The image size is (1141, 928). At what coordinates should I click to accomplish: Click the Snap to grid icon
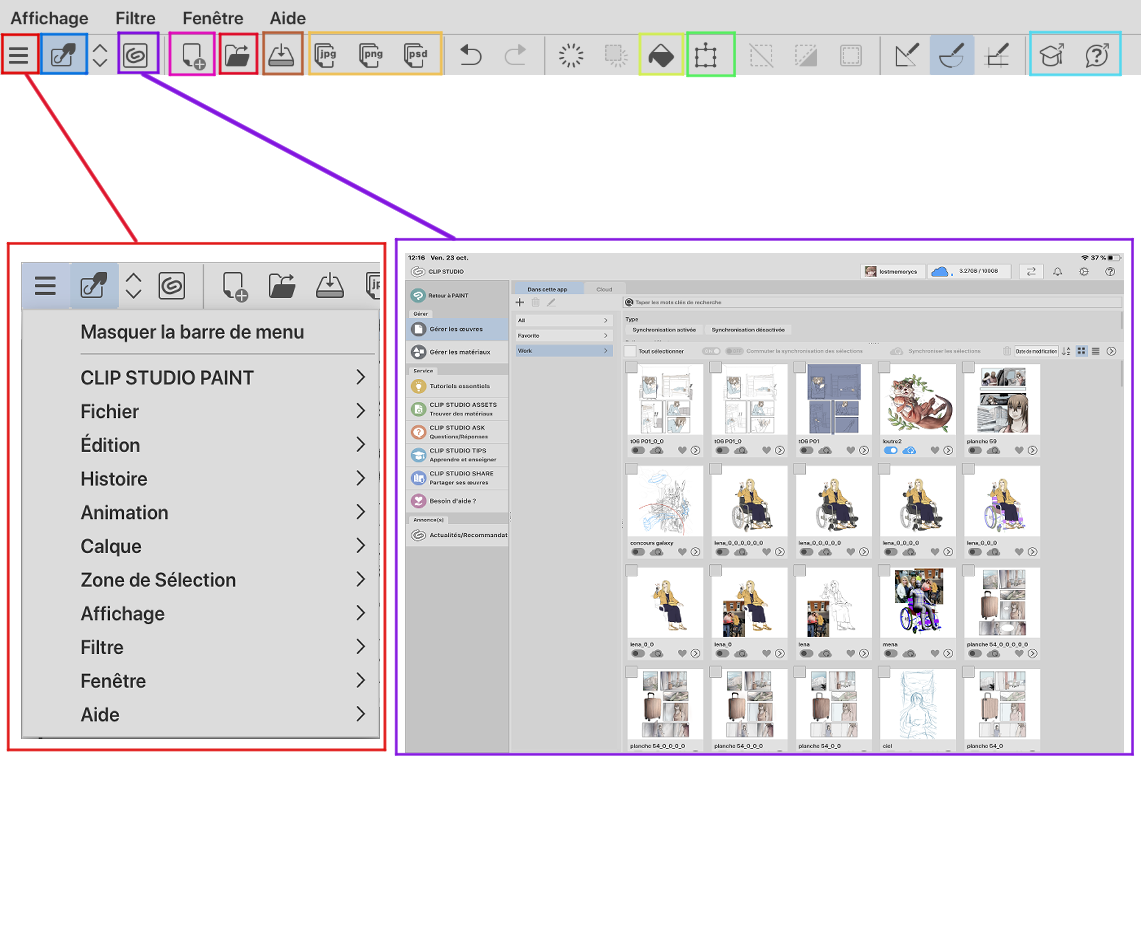997,55
